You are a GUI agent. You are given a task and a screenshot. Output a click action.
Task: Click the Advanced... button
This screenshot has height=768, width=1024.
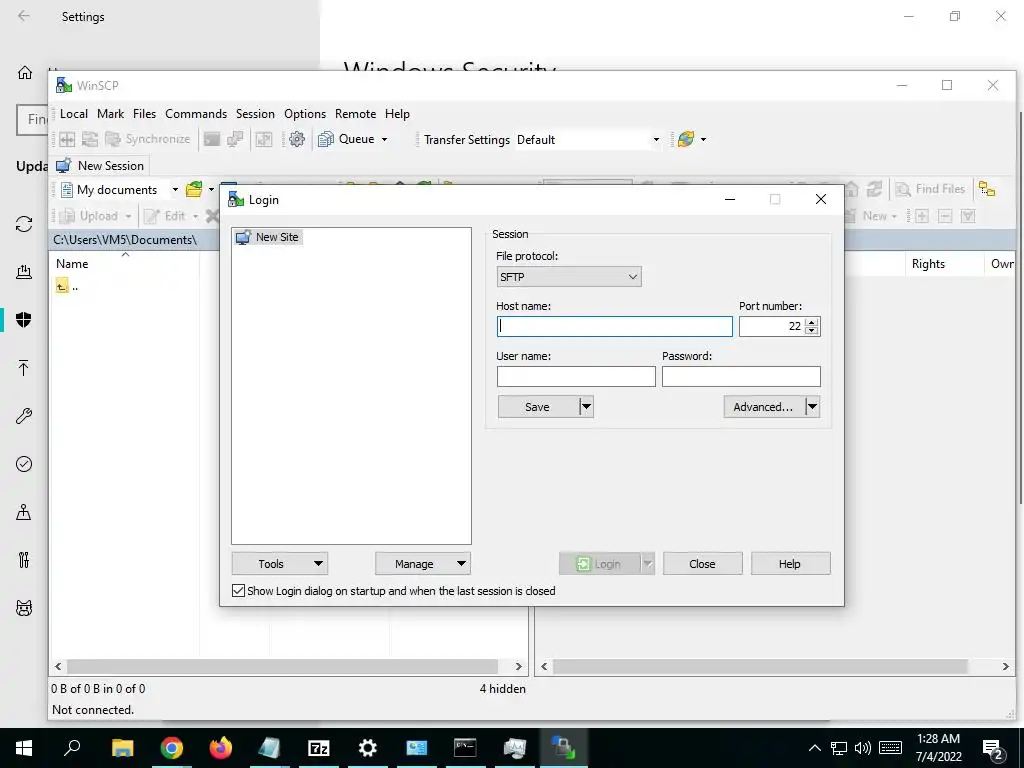click(x=763, y=407)
